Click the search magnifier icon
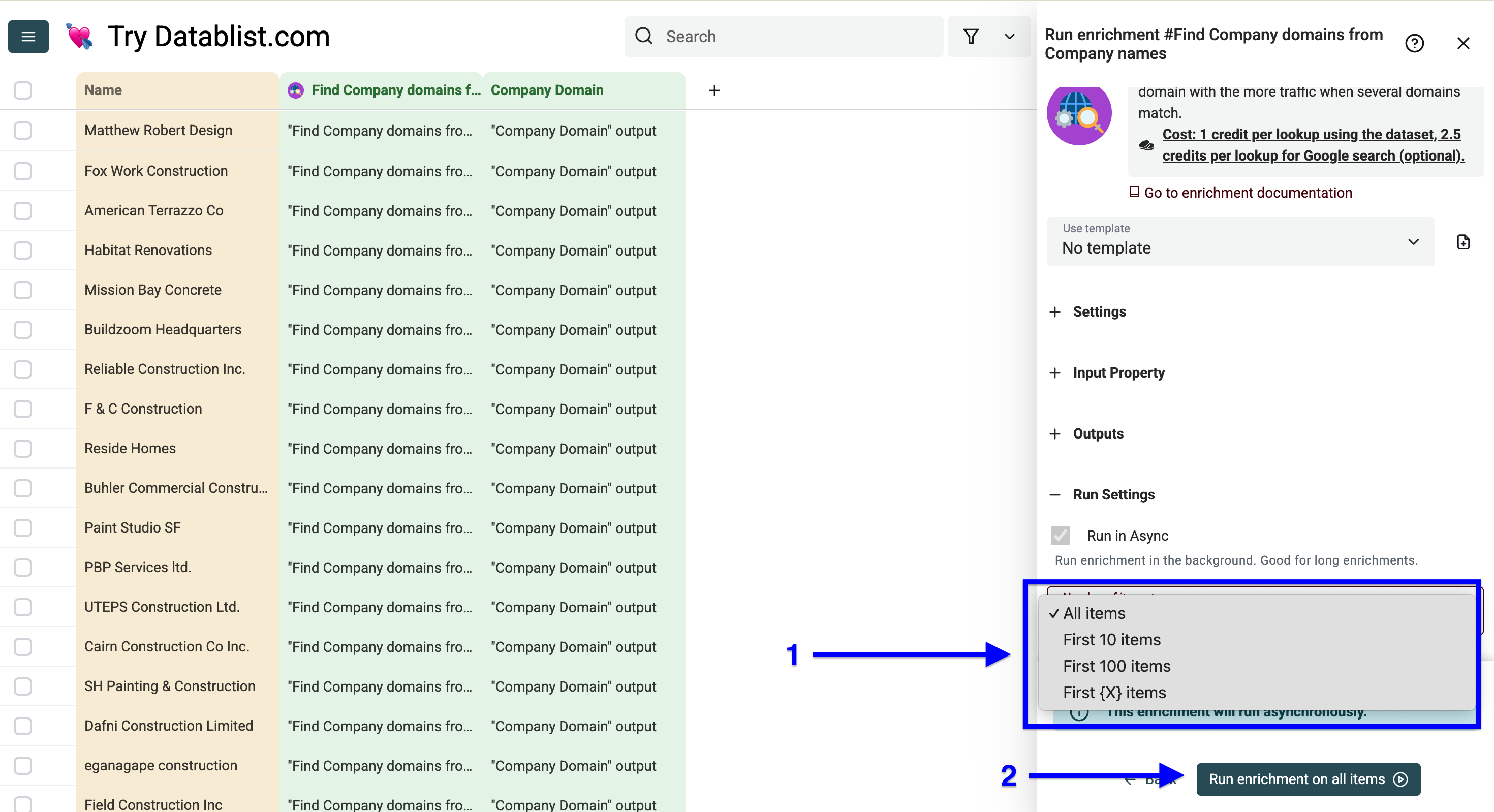The width and height of the screenshot is (1494, 812). (644, 36)
